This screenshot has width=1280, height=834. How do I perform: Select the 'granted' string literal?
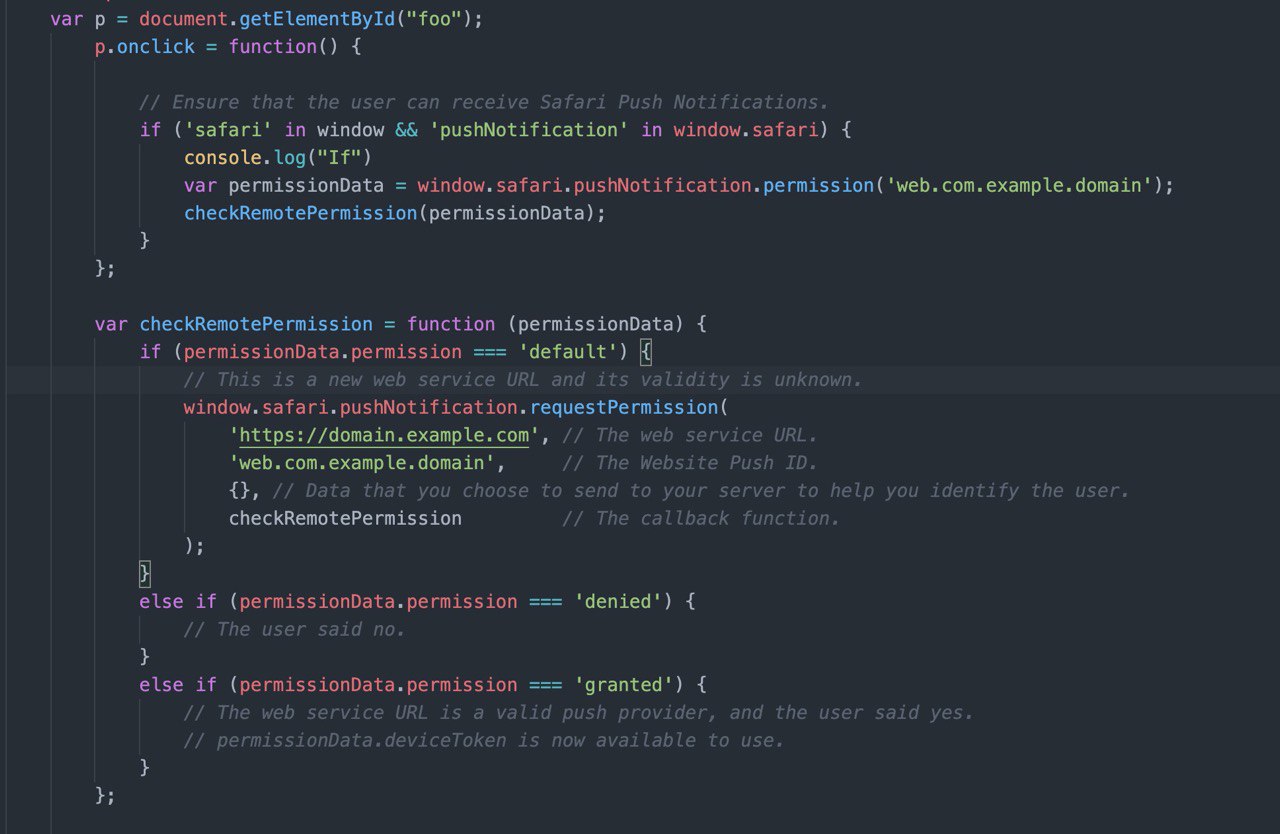[624, 685]
